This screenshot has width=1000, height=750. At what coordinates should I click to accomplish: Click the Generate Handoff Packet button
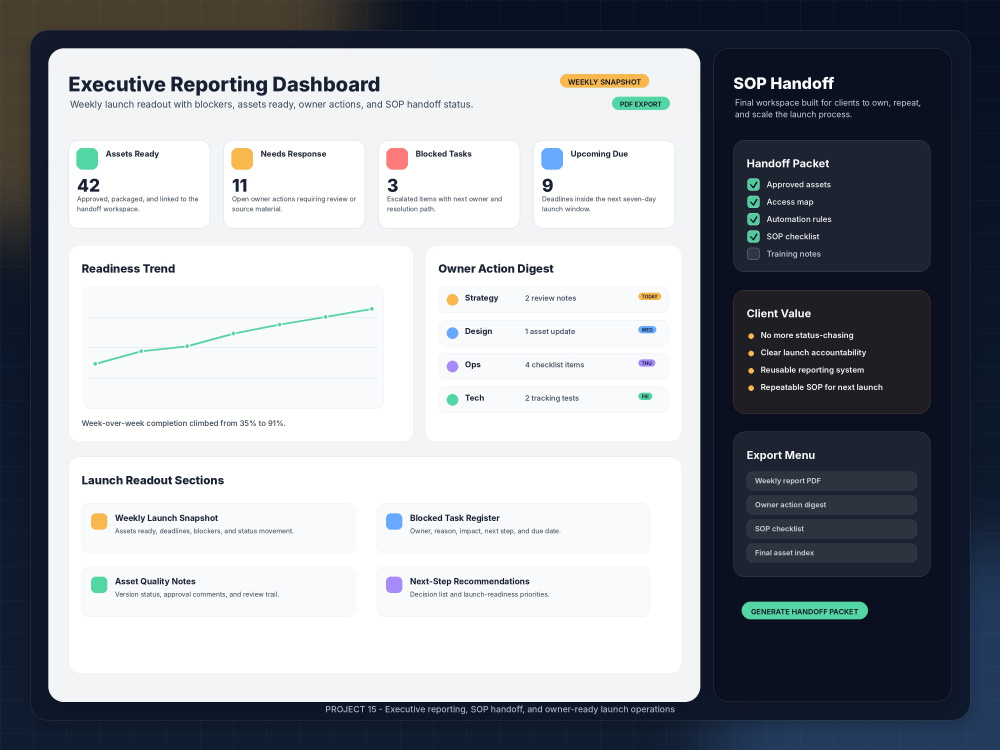click(x=804, y=611)
